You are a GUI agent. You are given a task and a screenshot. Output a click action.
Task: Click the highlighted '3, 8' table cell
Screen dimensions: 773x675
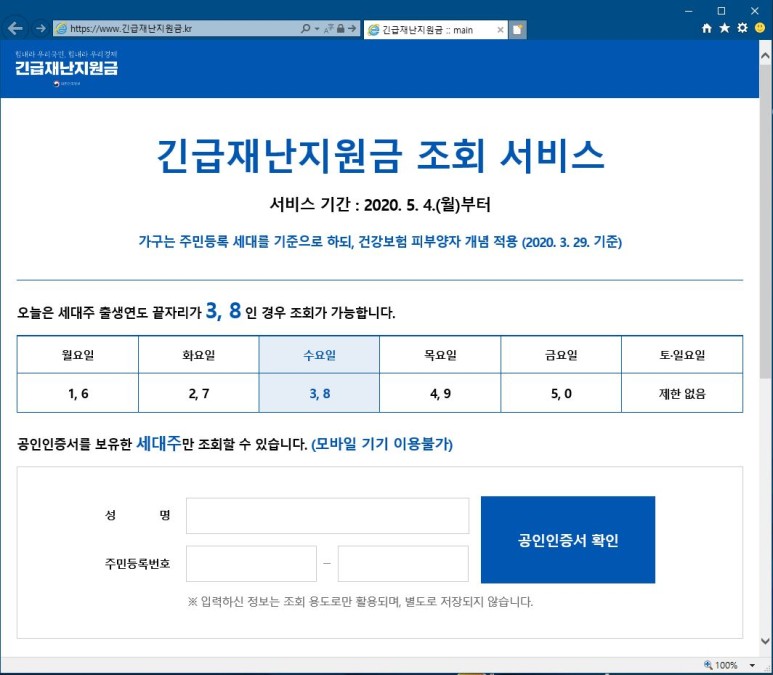click(319, 393)
